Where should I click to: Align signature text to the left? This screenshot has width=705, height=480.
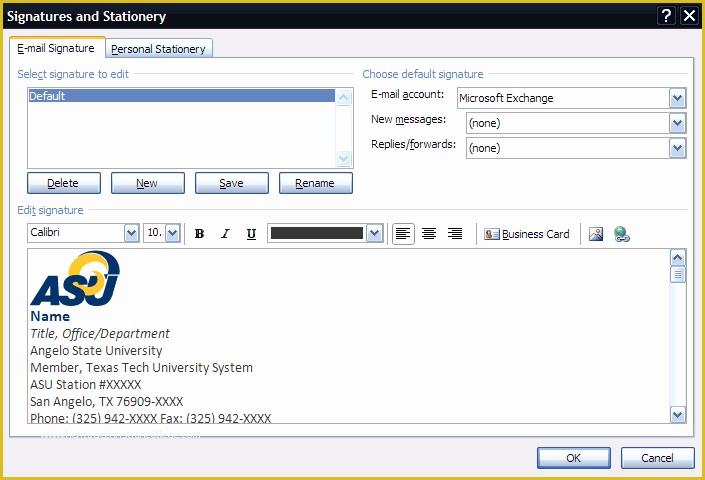[402, 234]
